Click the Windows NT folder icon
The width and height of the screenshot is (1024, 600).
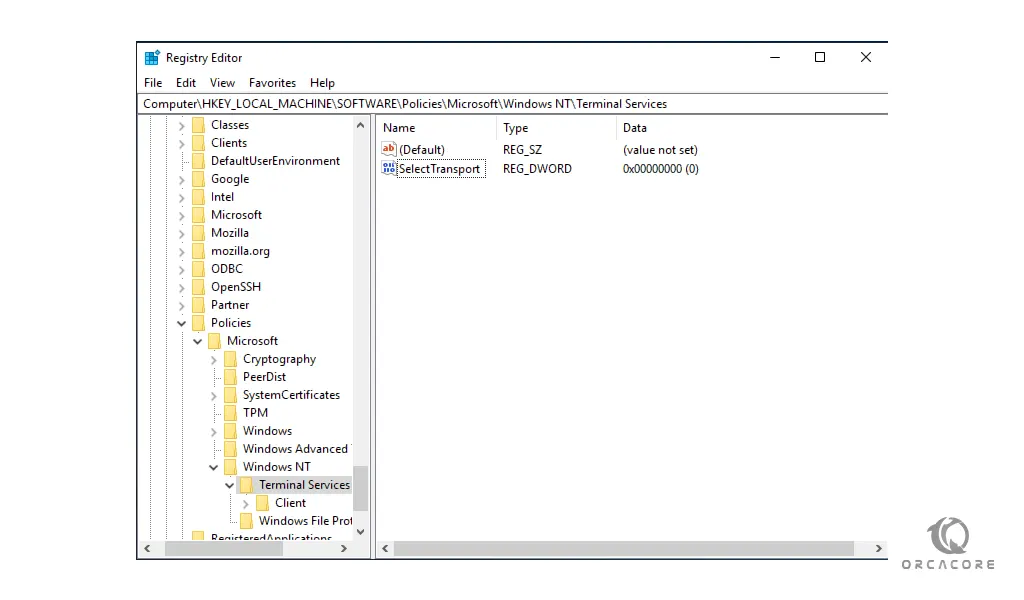click(231, 467)
